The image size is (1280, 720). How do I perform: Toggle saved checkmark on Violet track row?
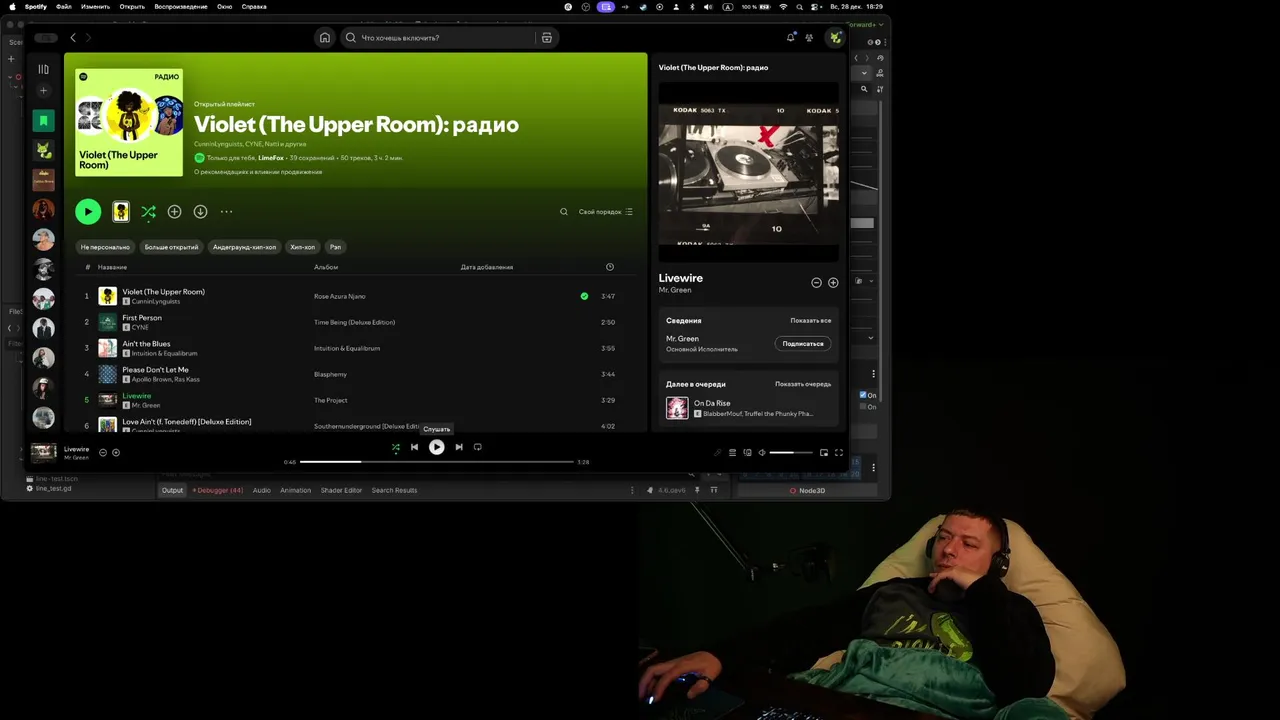pyautogui.click(x=584, y=296)
